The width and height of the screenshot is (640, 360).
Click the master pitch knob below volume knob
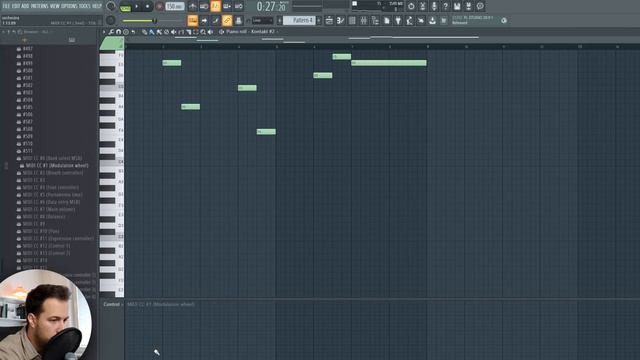(x=111, y=20)
